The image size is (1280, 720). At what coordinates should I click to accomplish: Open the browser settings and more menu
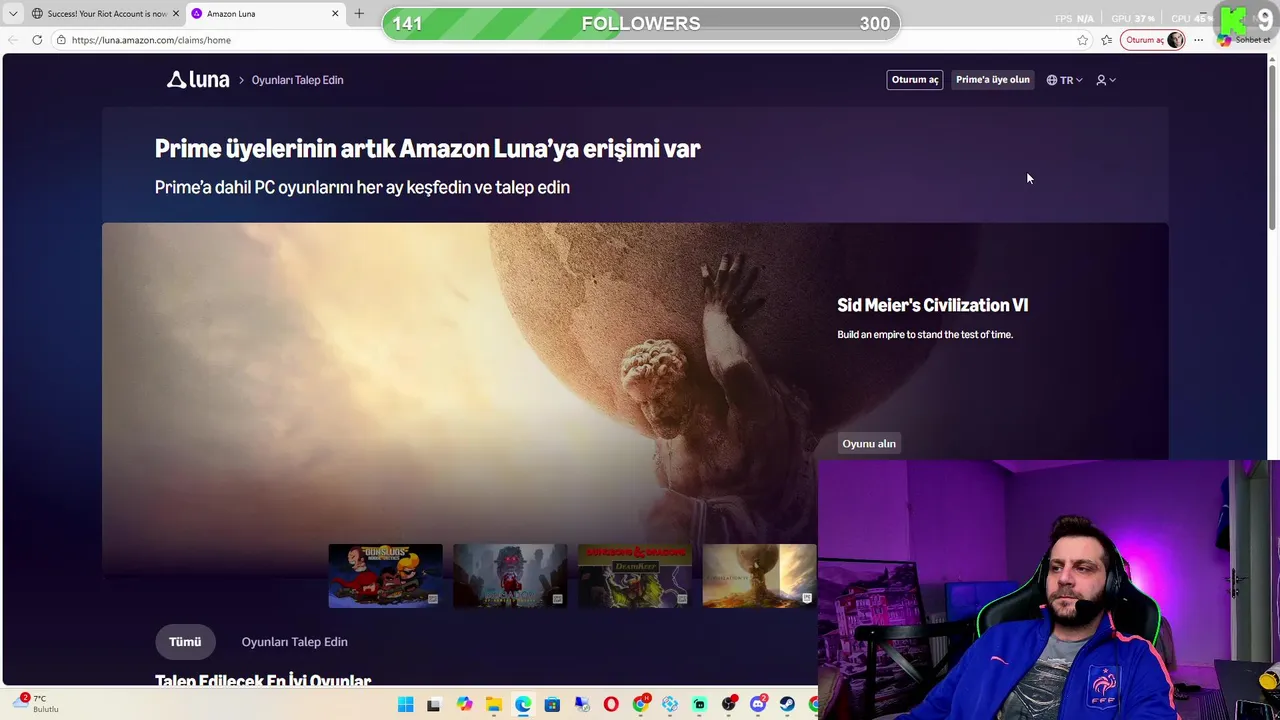[x=1198, y=40]
